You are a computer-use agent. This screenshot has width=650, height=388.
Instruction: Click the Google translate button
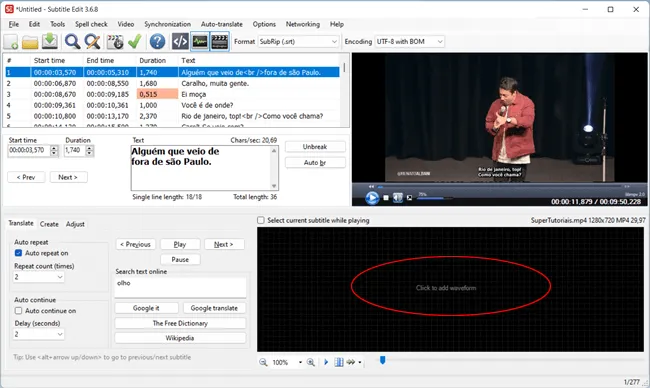point(214,308)
